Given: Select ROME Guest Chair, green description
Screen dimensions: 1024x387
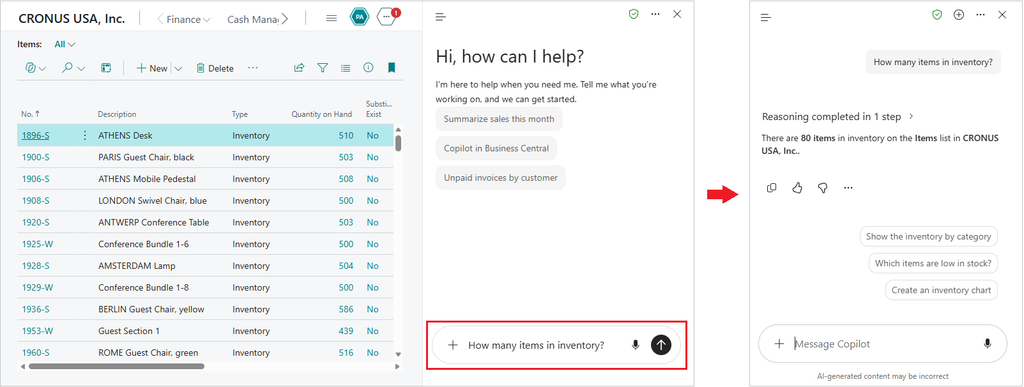Looking at the screenshot, I should pyautogui.click(x=148, y=353).
